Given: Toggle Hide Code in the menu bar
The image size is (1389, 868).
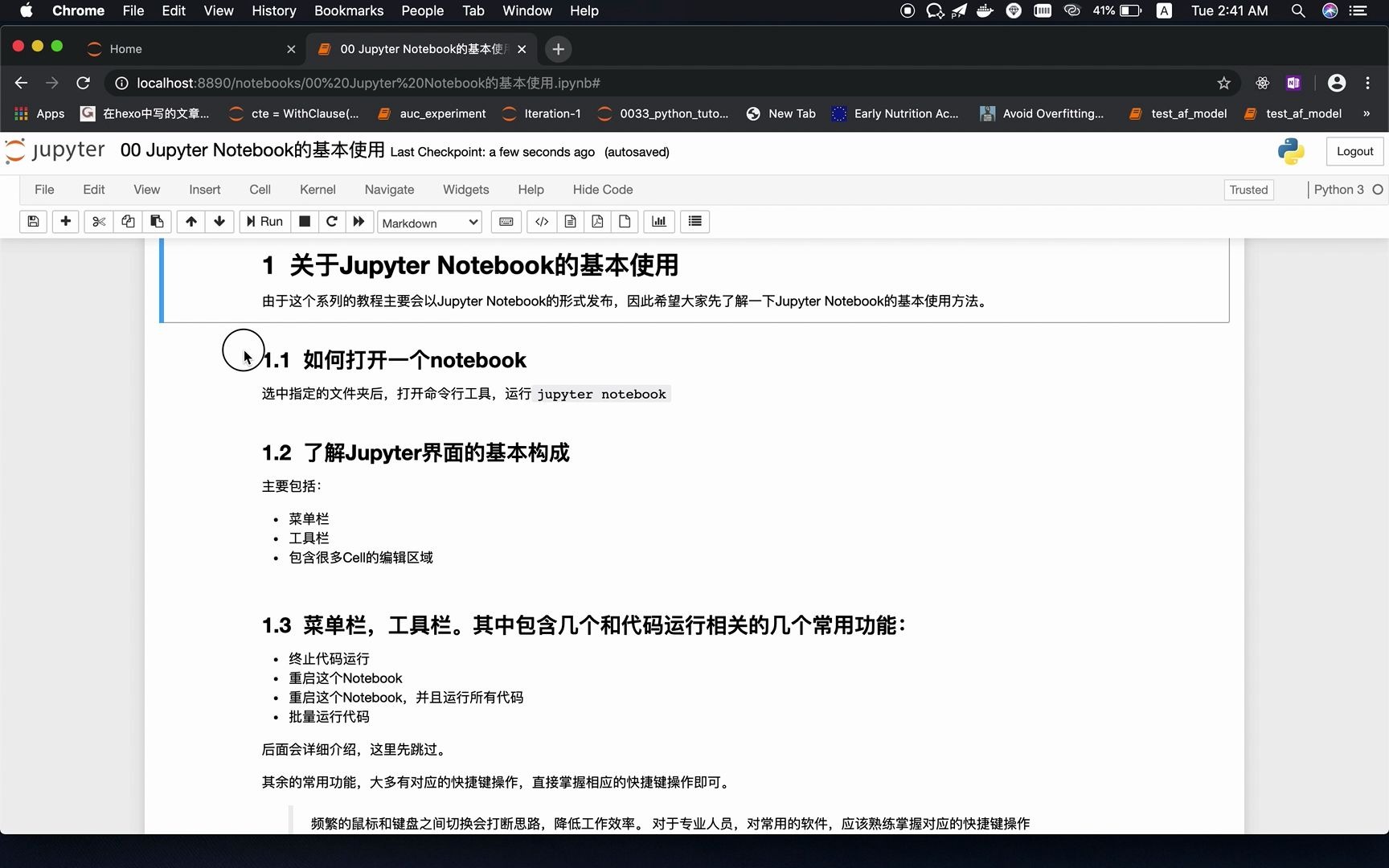Looking at the screenshot, I should coord(602,190).
